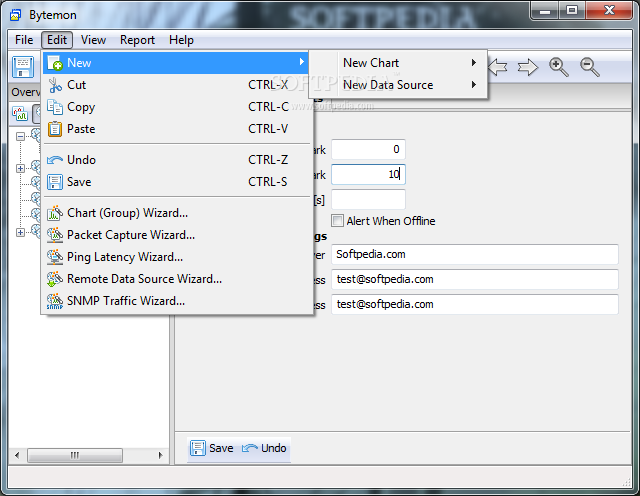Viewport: 640px width, 496px height.
Task: Collapse the top tree node
Action: (20, 136)
